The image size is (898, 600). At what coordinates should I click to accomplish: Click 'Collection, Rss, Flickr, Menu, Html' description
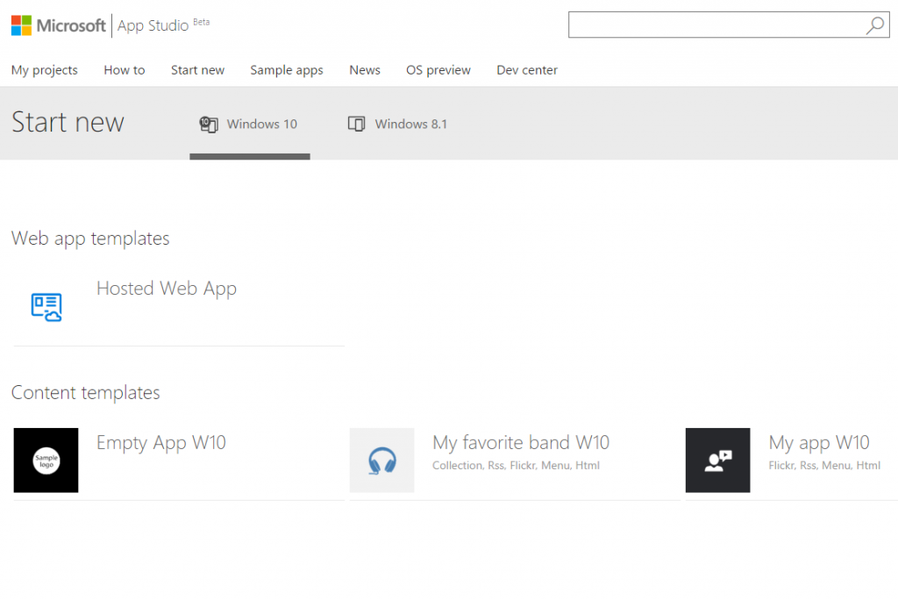click(516, 465)
